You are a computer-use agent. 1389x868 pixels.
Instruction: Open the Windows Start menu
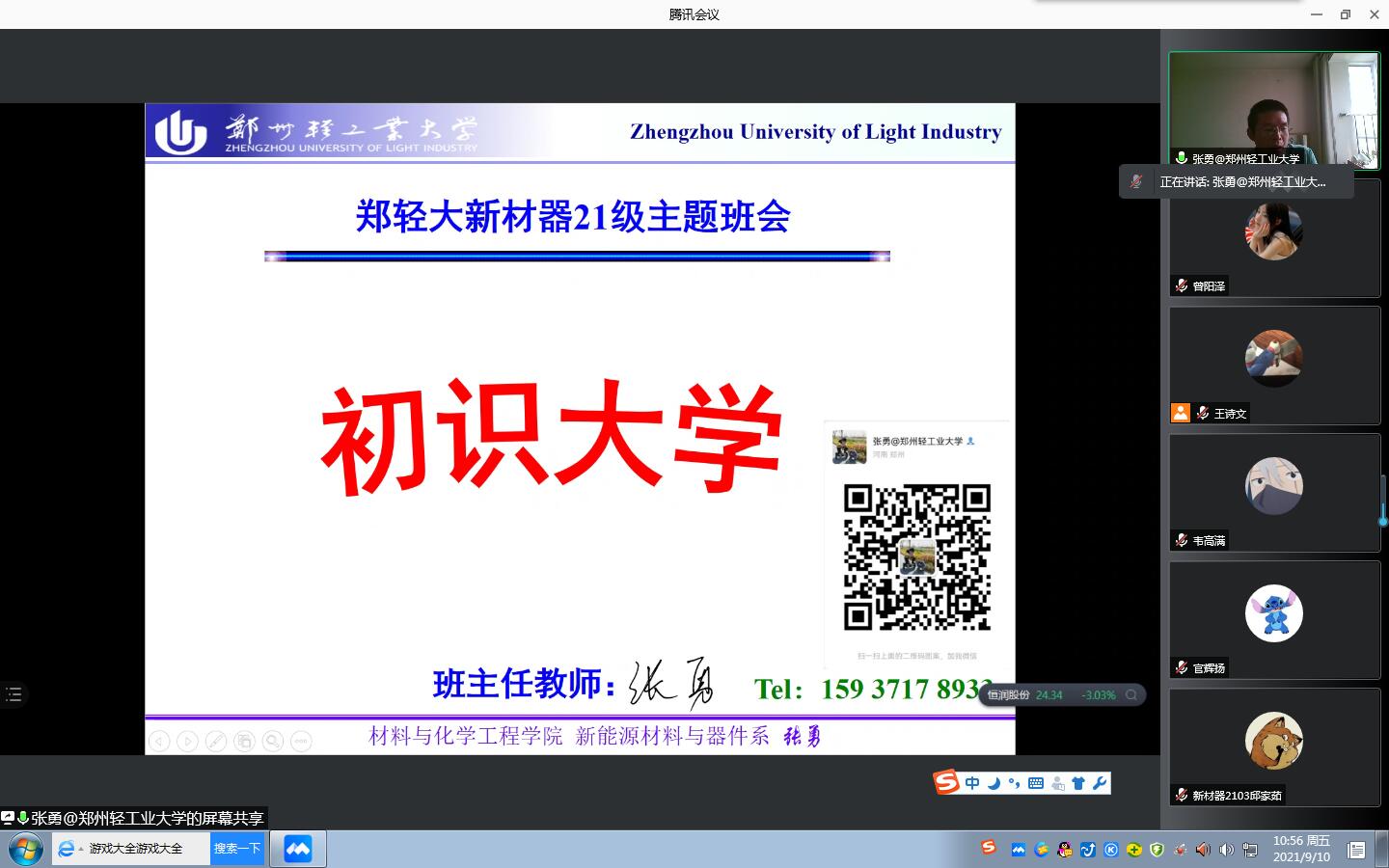pyautogui.click(x=25, y=850)
